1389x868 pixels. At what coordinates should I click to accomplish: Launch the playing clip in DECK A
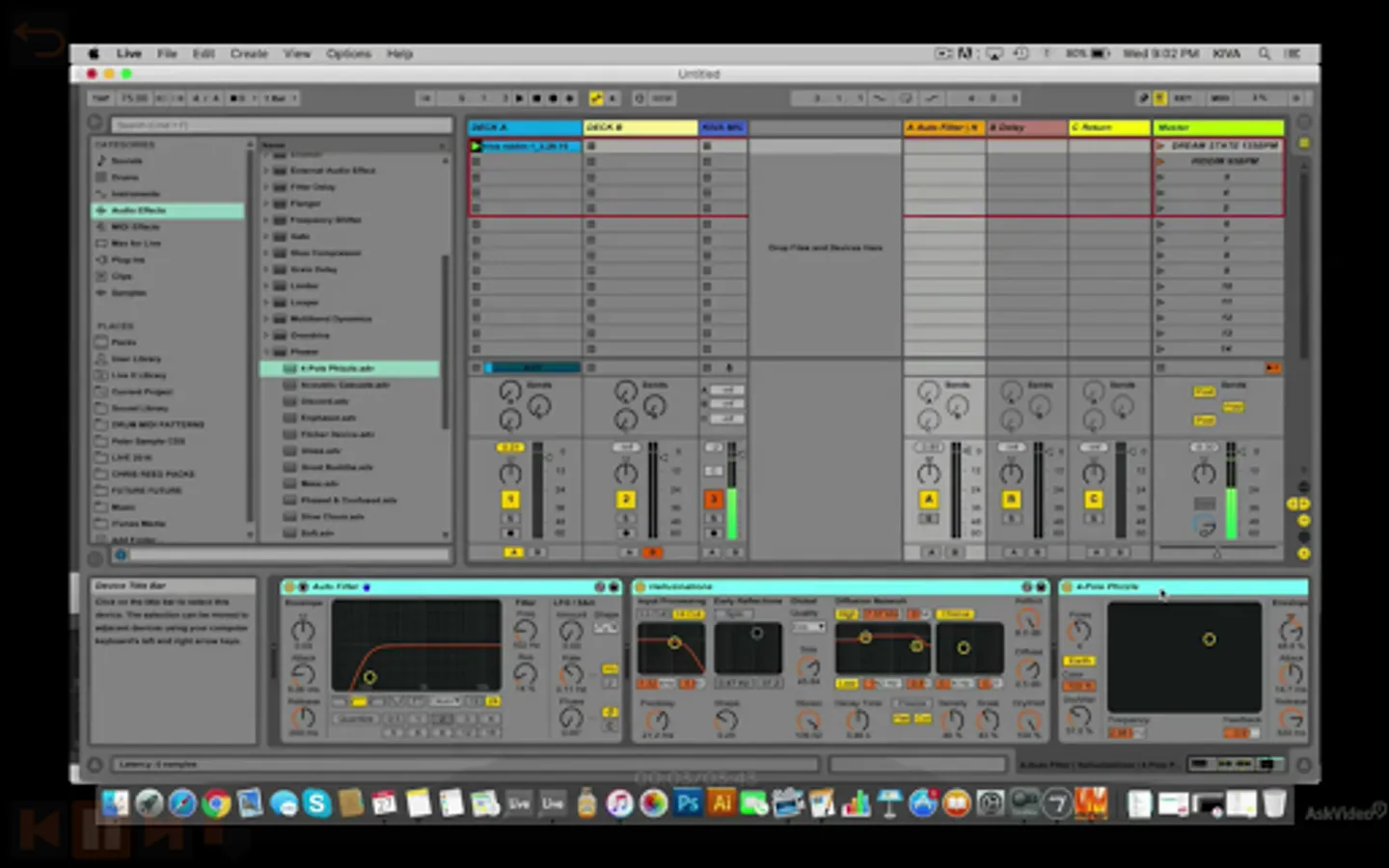pos(476,147)
